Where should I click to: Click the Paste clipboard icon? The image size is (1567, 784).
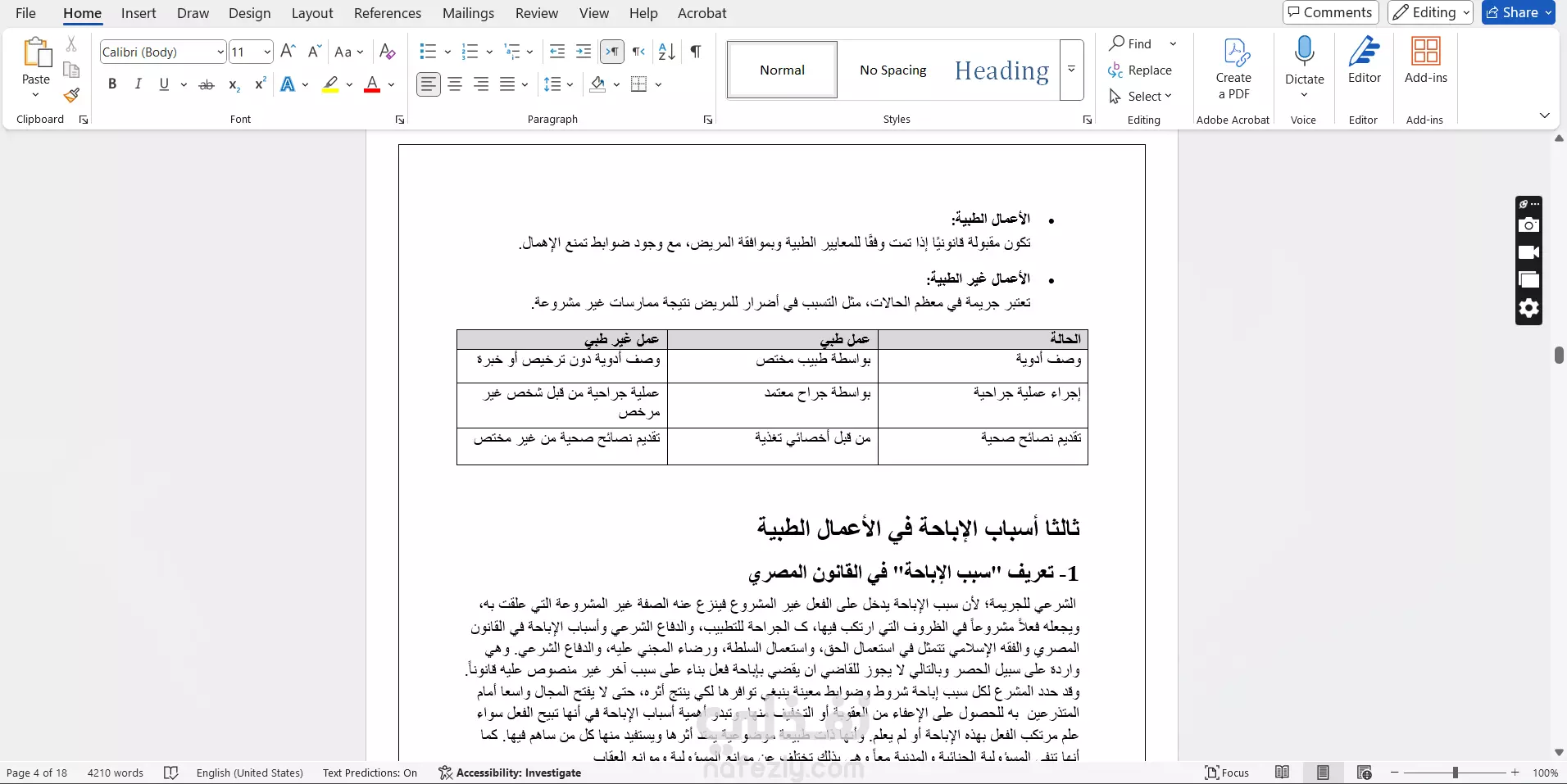[36, 53]
